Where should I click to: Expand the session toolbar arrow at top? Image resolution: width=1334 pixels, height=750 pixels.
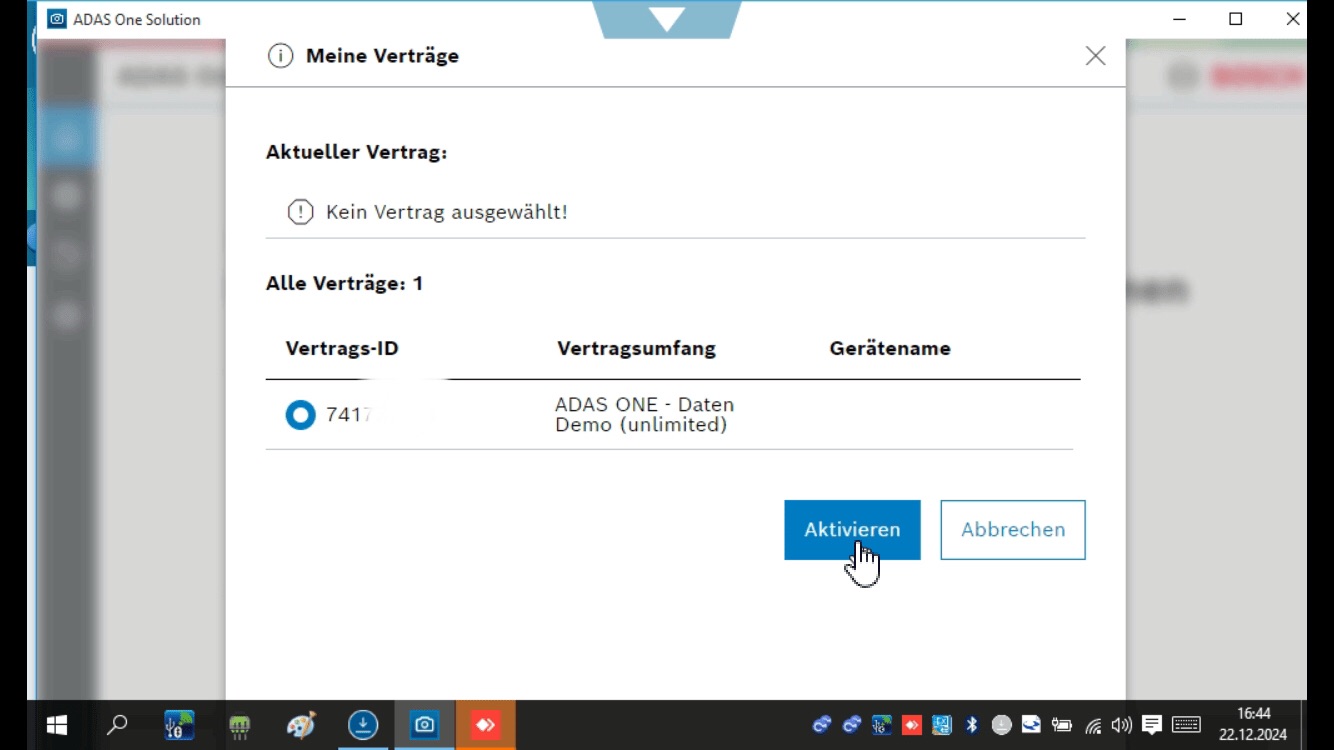[x=666, y=18]
